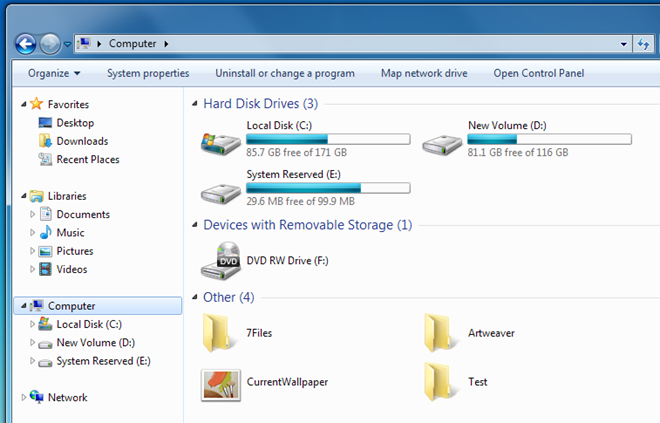
Task: Select the Local Disk (C:) drive icon
Action: point(221,144)
